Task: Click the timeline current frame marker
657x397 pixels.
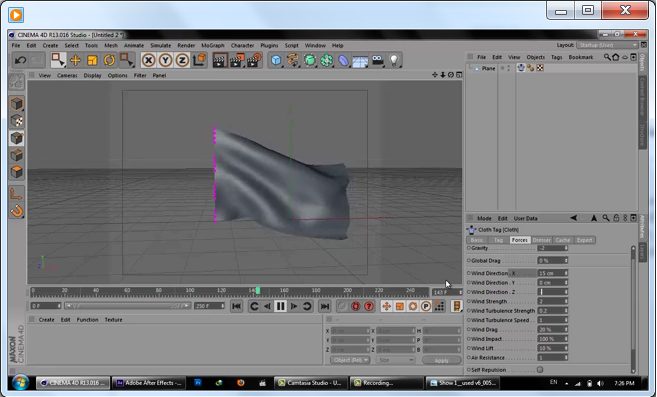Action: (x=258, y=291)
